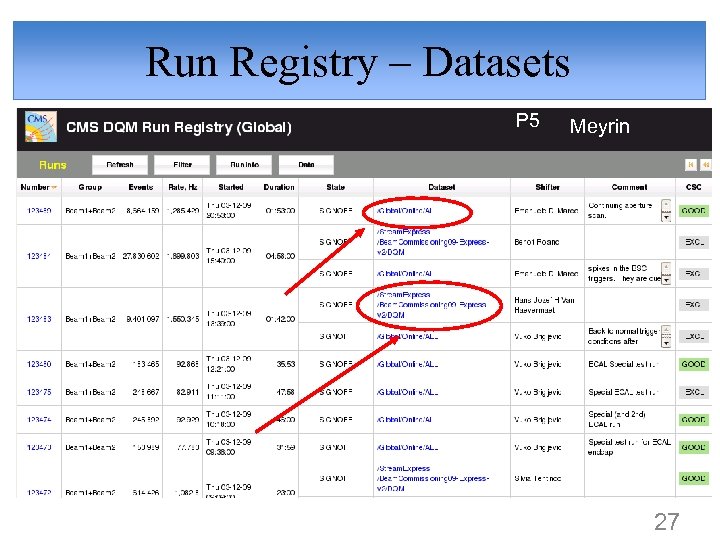
Task: Sort by the State column header
Action: [336, 187]
